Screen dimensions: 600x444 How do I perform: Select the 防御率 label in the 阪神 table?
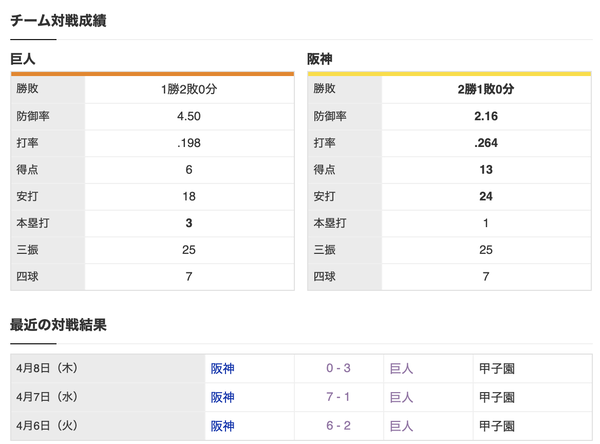point(330,116)
